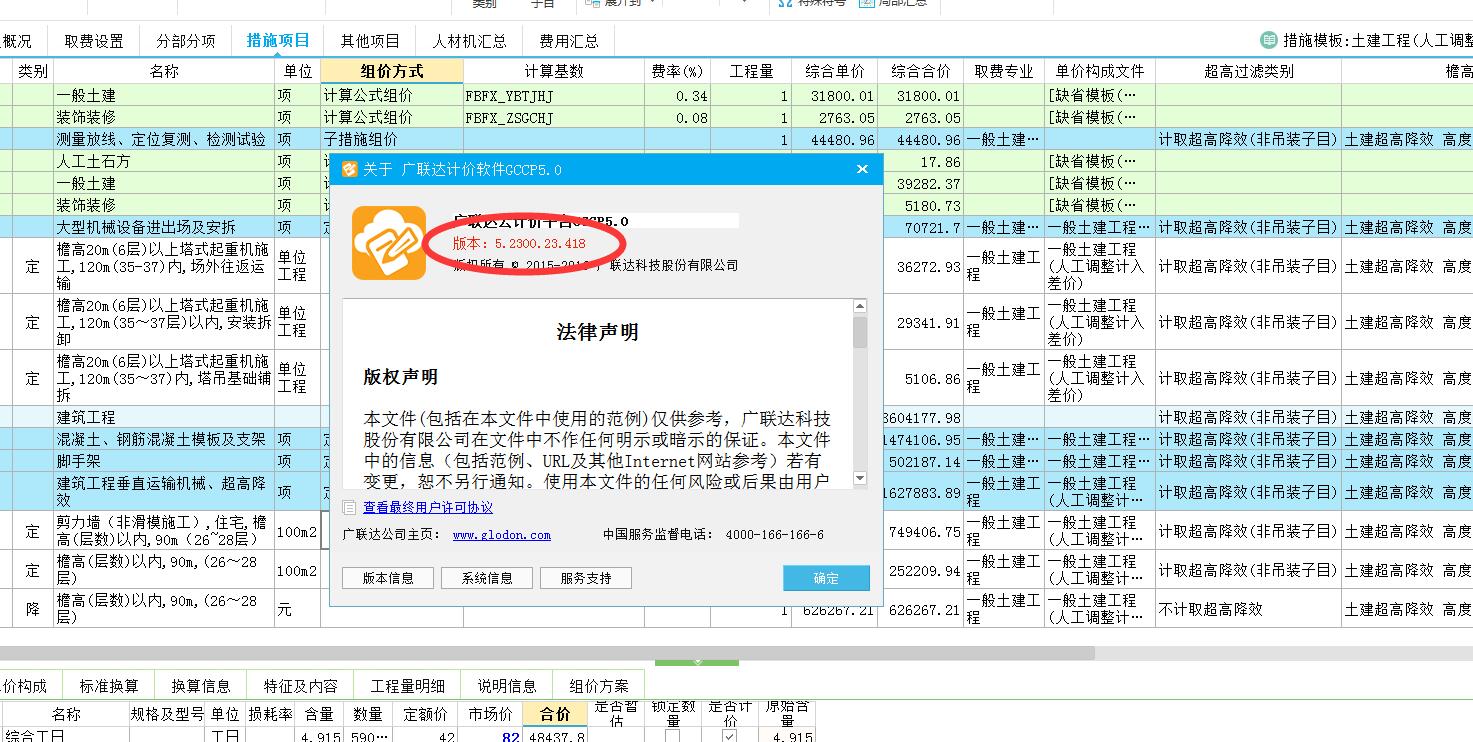The height and width of the screenshot is (742, 1473).
Task: Click the 措施模板:土建工程 label
Action: coord(1378,41)
